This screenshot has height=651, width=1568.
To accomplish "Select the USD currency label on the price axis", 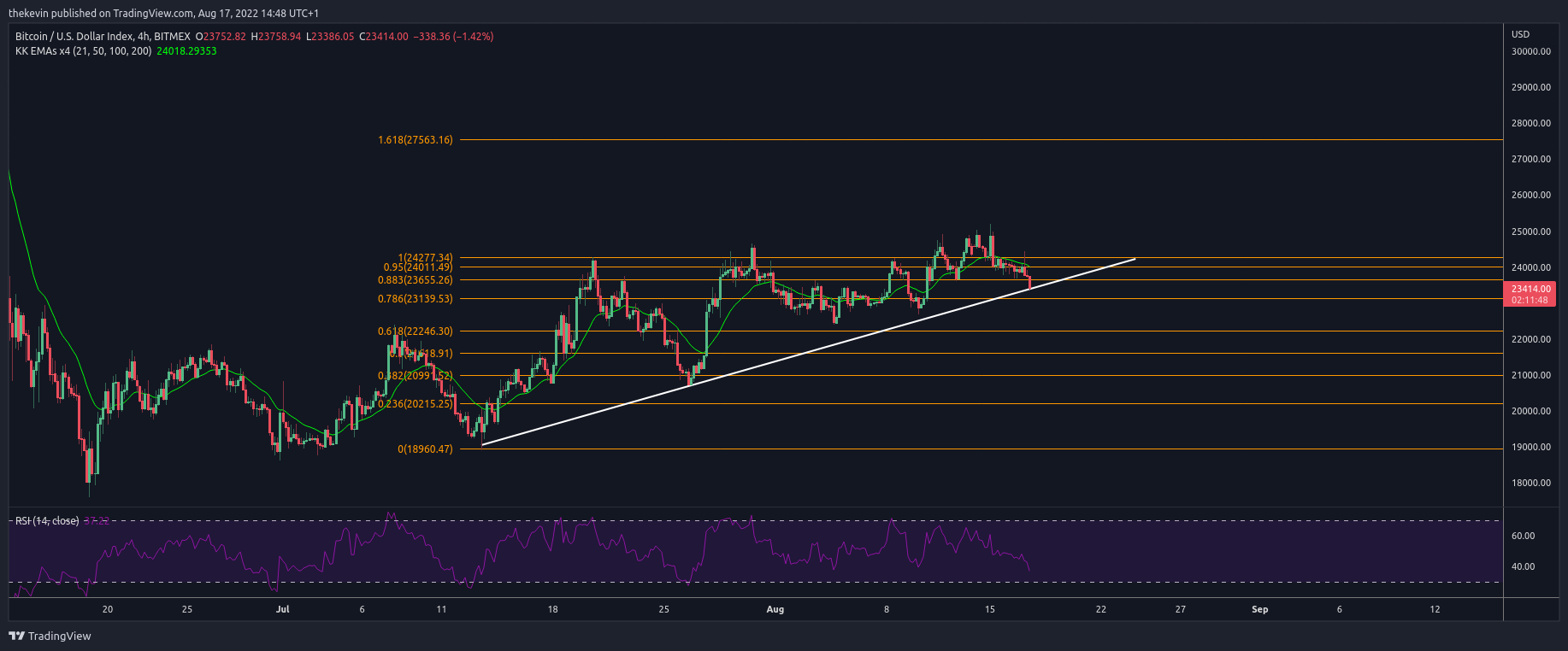I will [x=1520, y=34].
